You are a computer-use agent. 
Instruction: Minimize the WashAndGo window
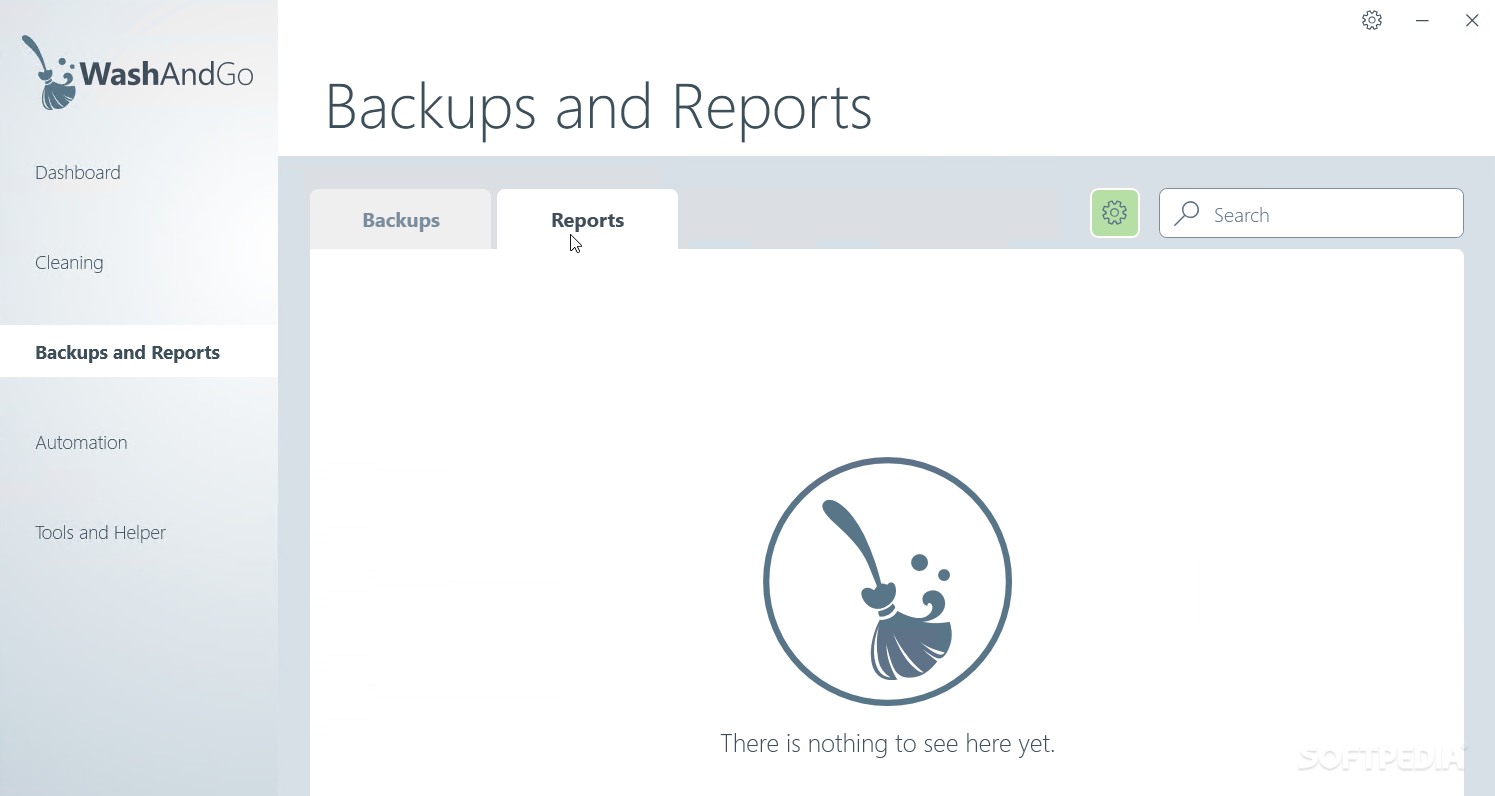[1422, 20]
